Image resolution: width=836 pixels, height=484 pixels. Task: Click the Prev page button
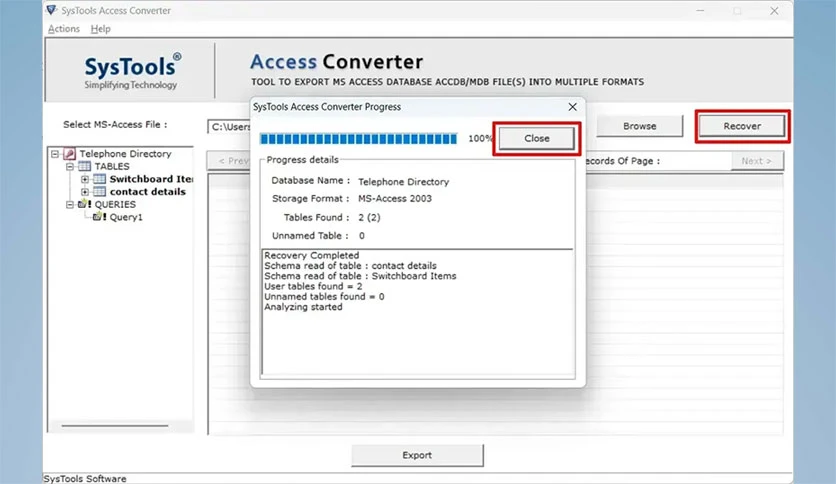(x=230, y=161)
